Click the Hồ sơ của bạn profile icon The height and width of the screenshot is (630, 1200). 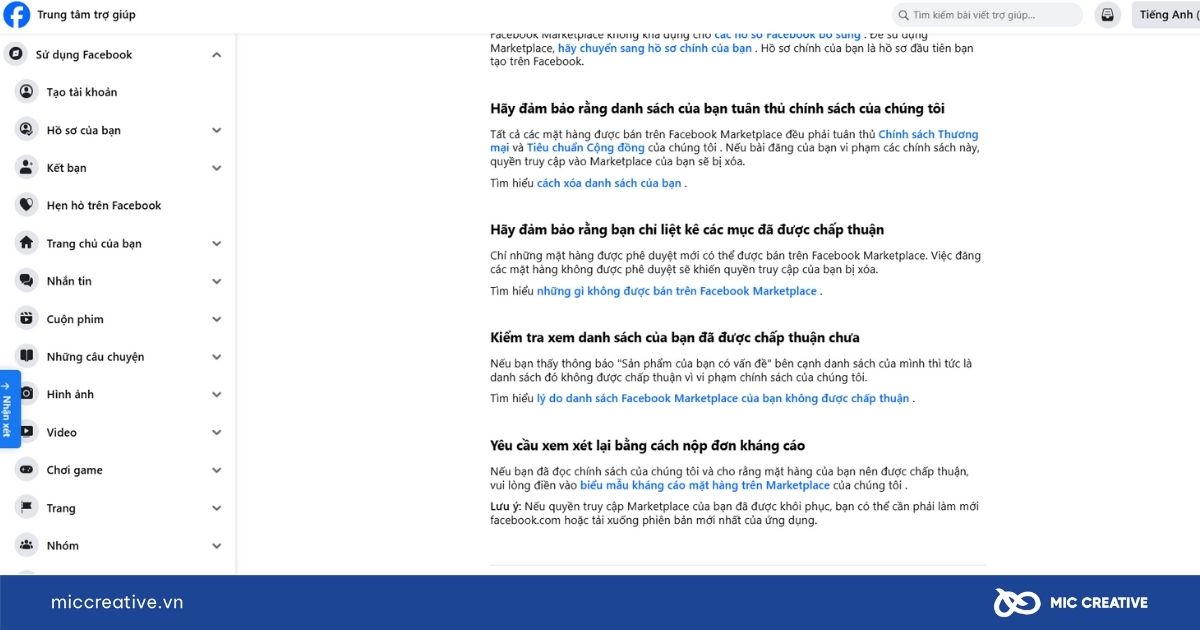click(x=26, y=130)
